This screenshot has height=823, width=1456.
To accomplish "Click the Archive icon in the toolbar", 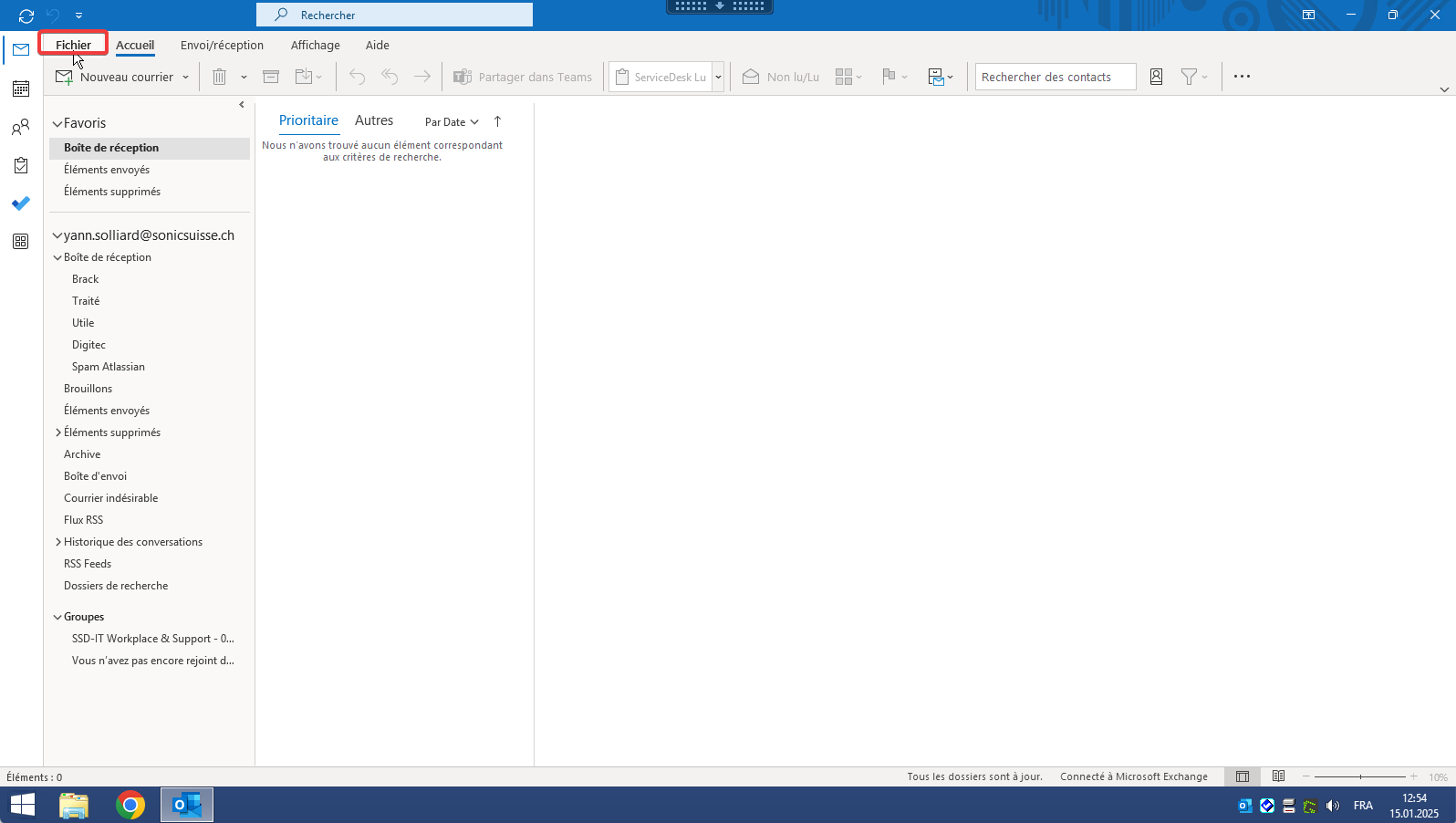I will click(271, 77).
